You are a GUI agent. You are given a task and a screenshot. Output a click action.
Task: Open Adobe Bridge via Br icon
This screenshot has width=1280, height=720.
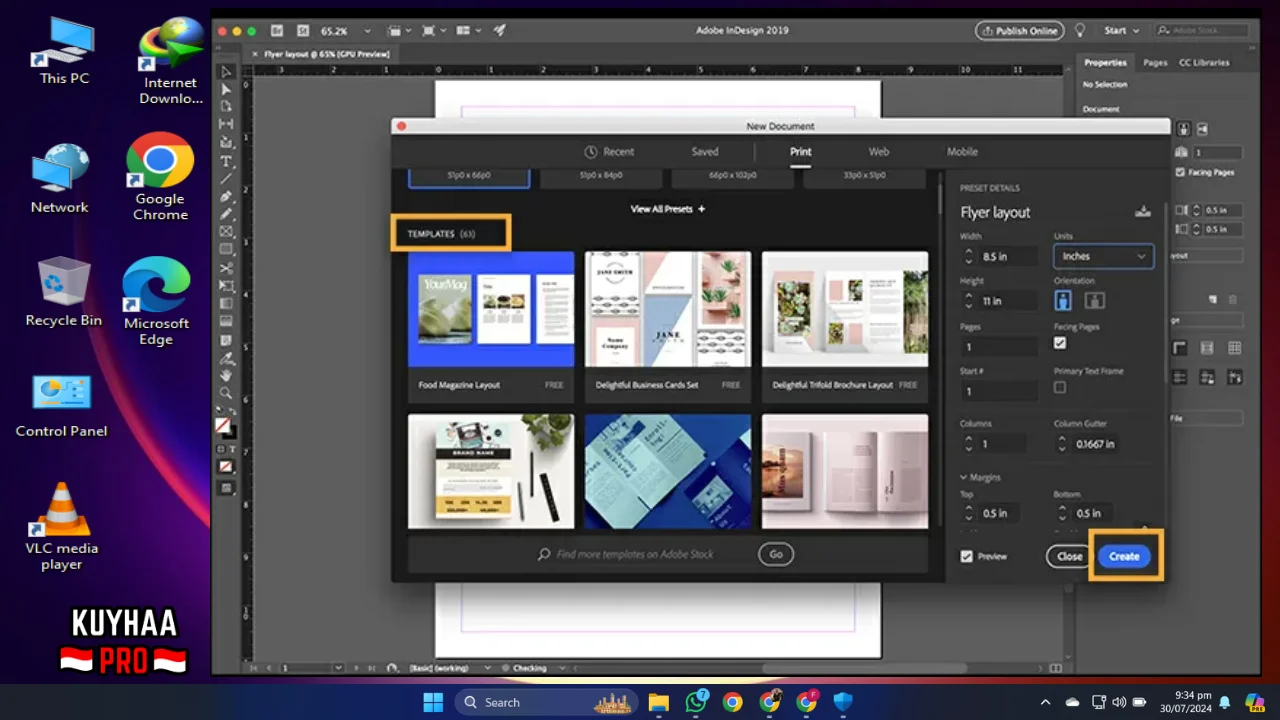[x=277, y=31]
